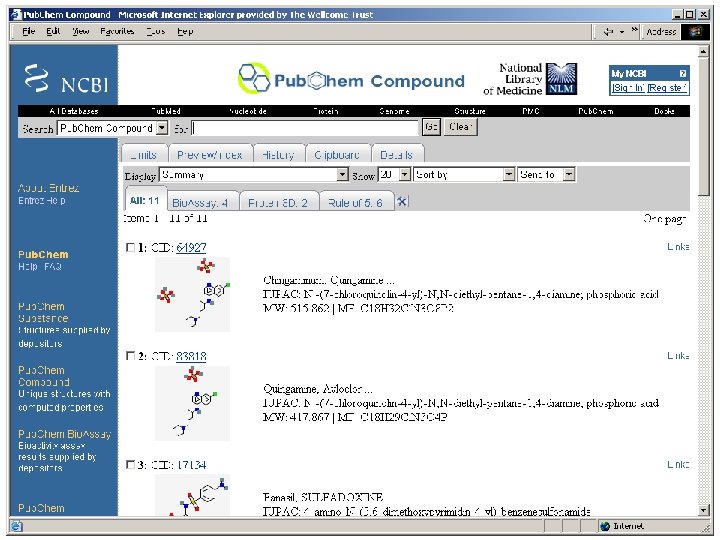
Task: Open structure thumbnail for CID 64927
Action: click(x=192, y=294)
